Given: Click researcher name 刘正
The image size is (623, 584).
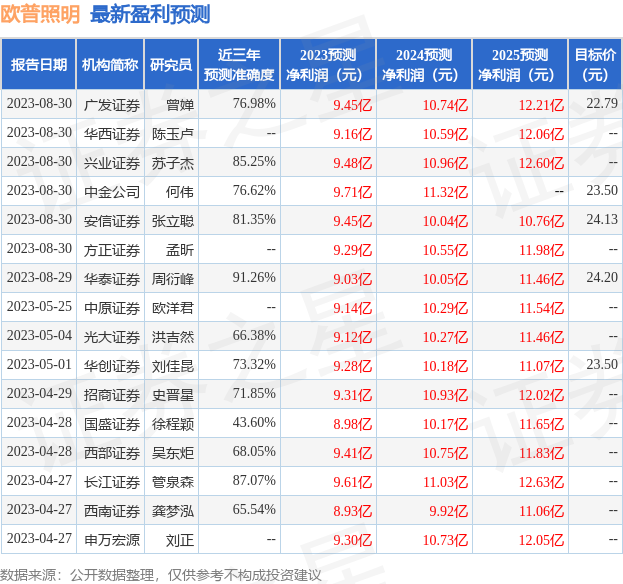Looking at the screenshot, I should click(x=180, y=540).
